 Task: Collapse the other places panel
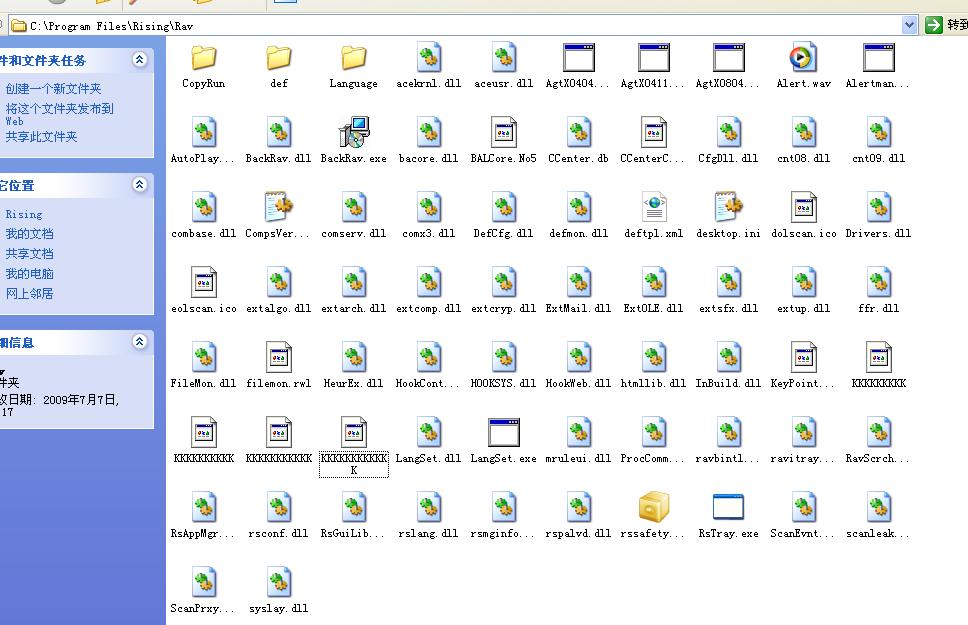(x=140, y=184)
